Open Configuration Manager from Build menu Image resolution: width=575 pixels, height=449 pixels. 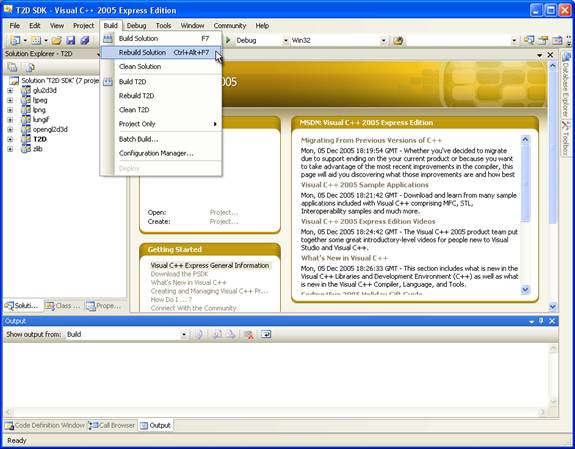[x=161, y=153]
